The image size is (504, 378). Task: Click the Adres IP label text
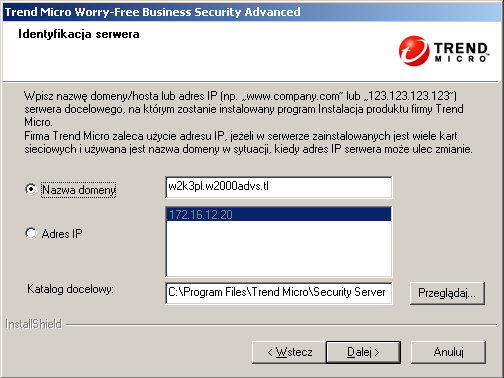point(62,233)
